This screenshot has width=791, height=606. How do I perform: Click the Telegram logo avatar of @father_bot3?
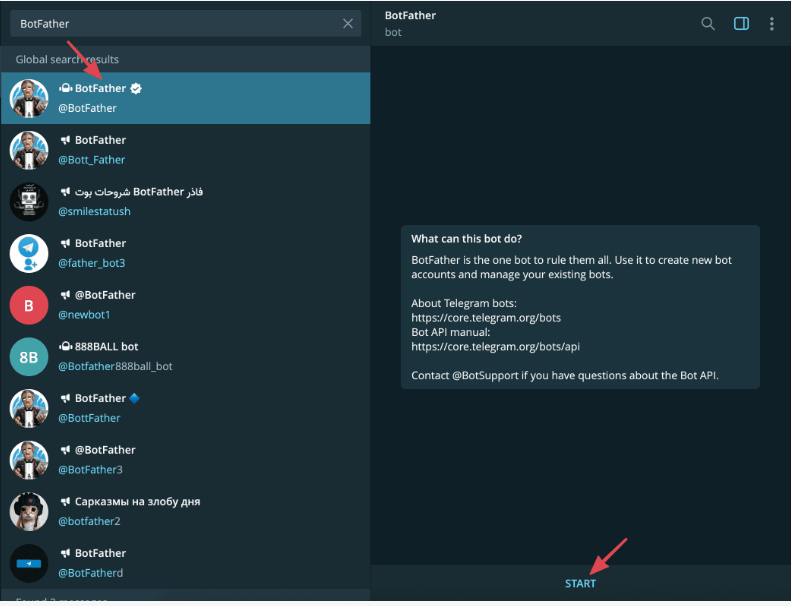[29, 253]
